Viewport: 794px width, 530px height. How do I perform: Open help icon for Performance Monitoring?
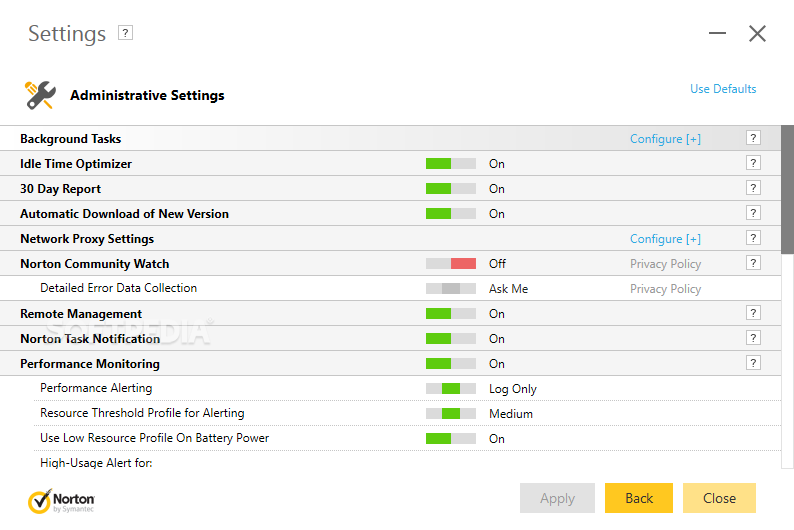(x=753, y=363)
